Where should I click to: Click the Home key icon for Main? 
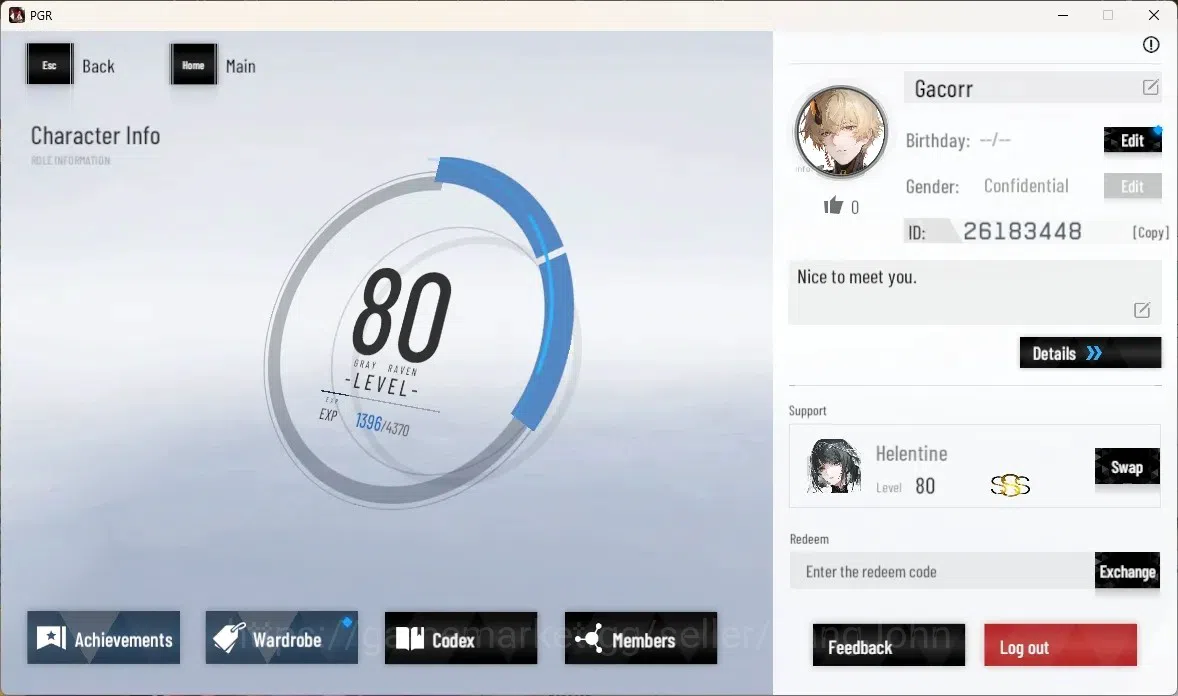click(x=194, y=65)
